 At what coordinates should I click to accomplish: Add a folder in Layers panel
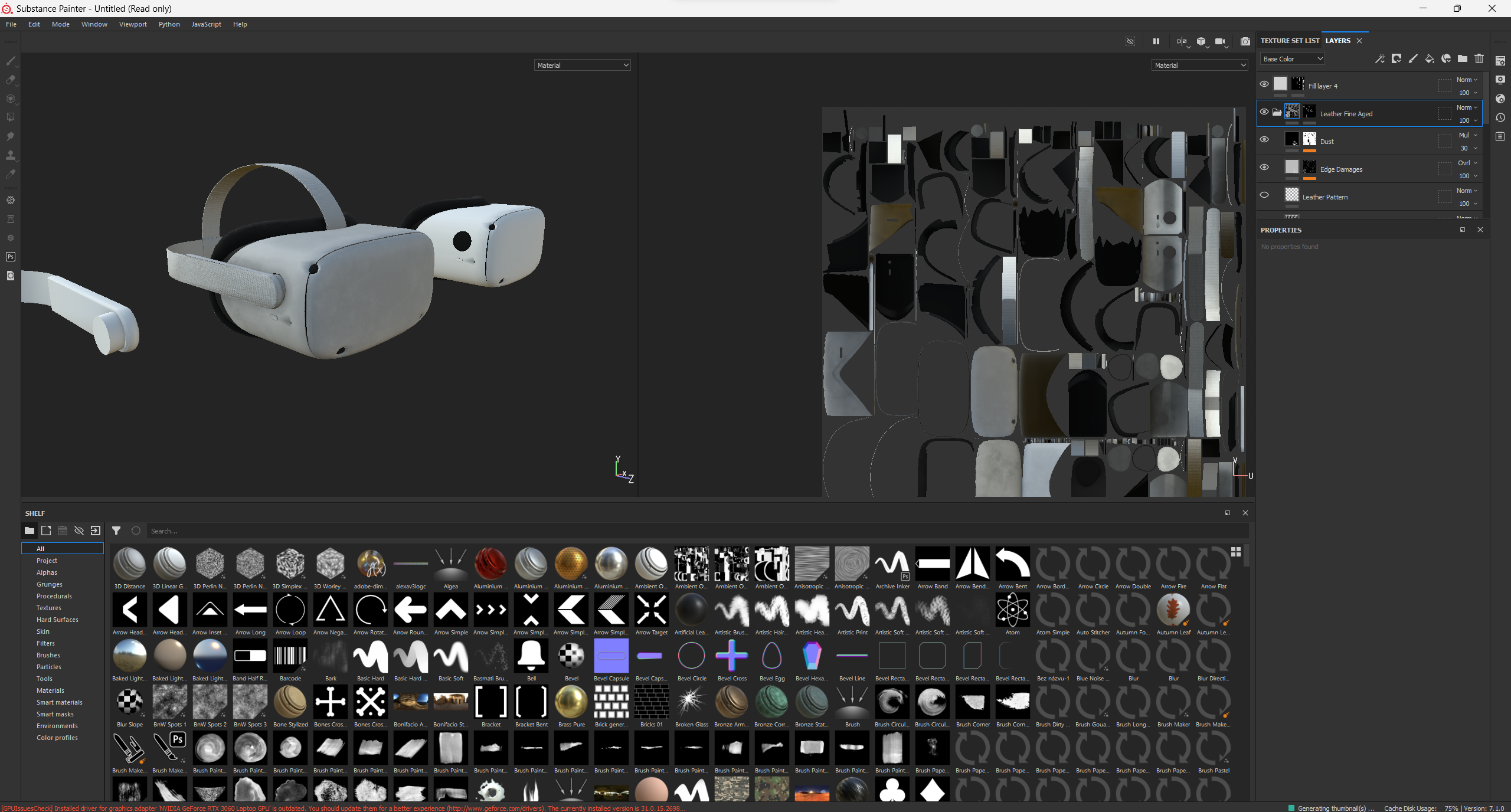pos(1462,58)
